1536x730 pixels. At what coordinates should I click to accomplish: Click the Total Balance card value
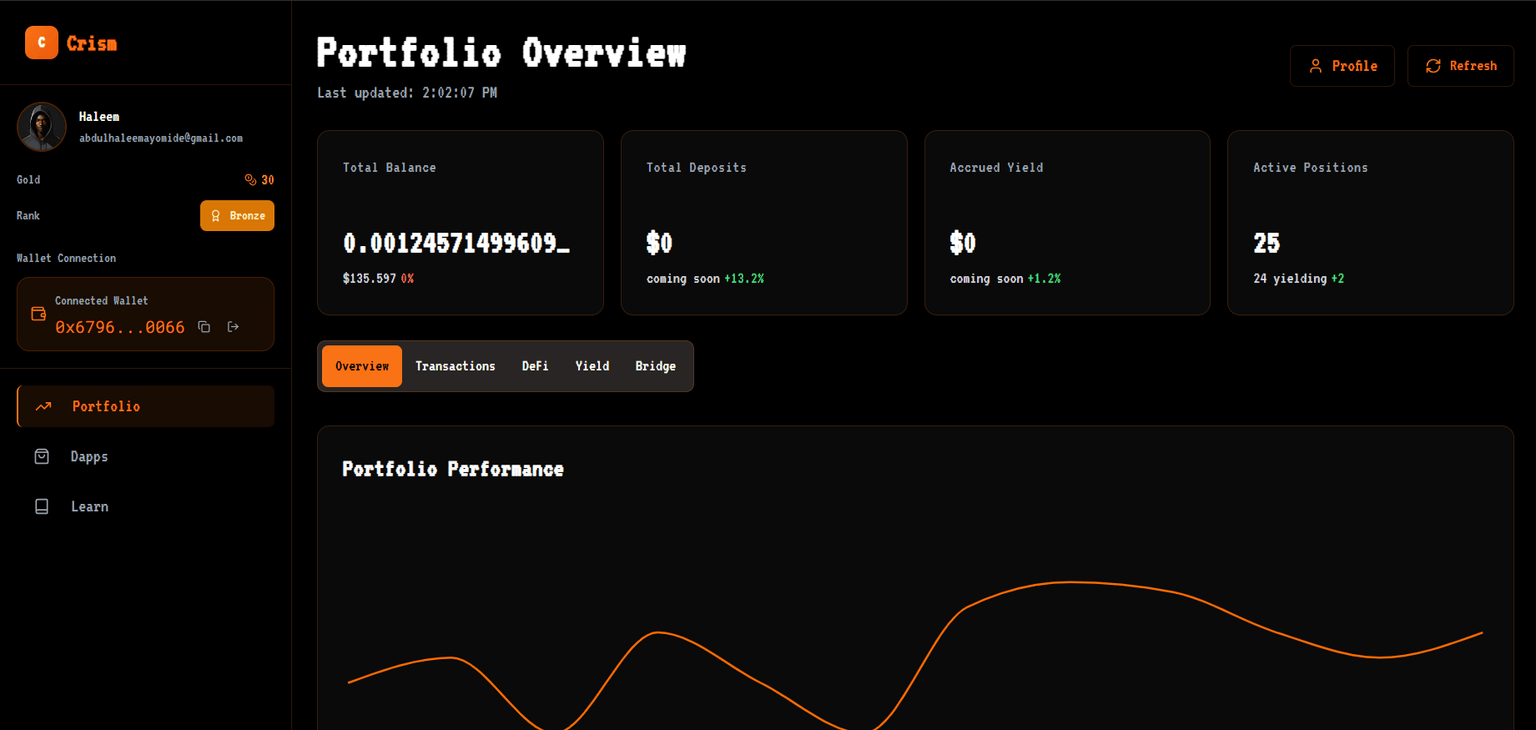click(x=456, y=243)
